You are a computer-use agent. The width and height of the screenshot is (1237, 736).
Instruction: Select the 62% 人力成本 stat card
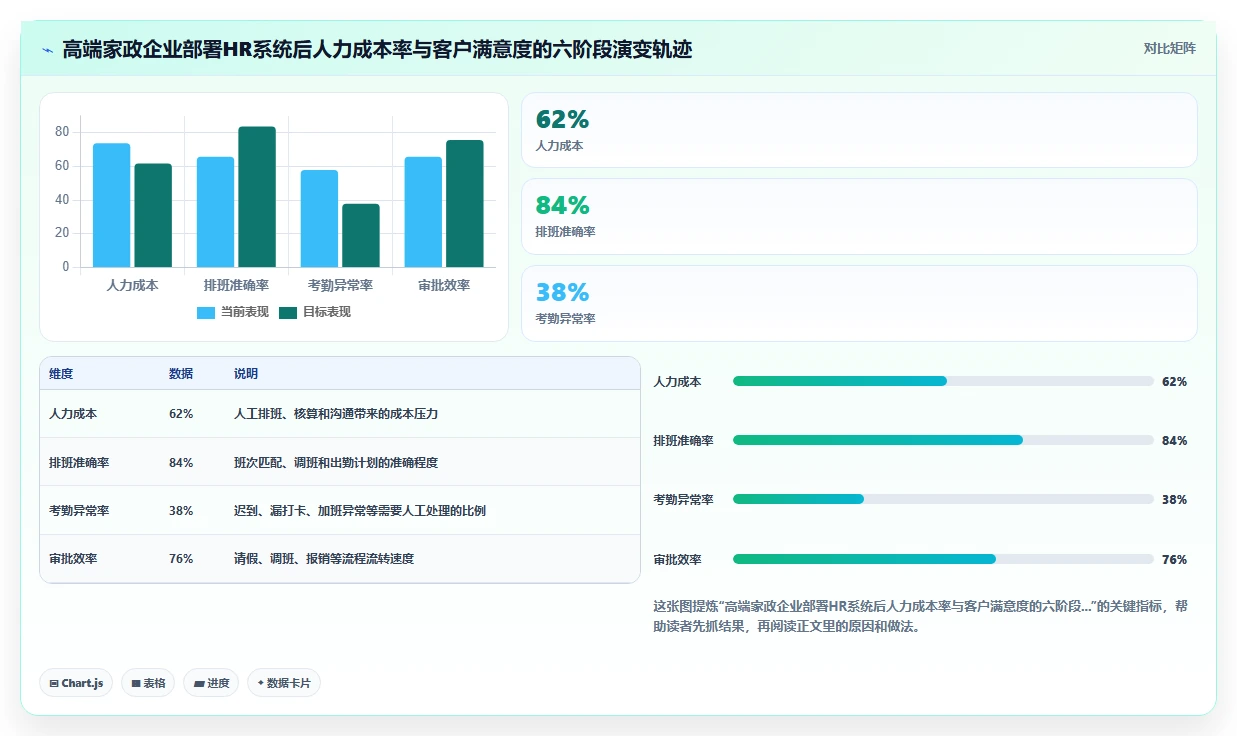[859, 130]
